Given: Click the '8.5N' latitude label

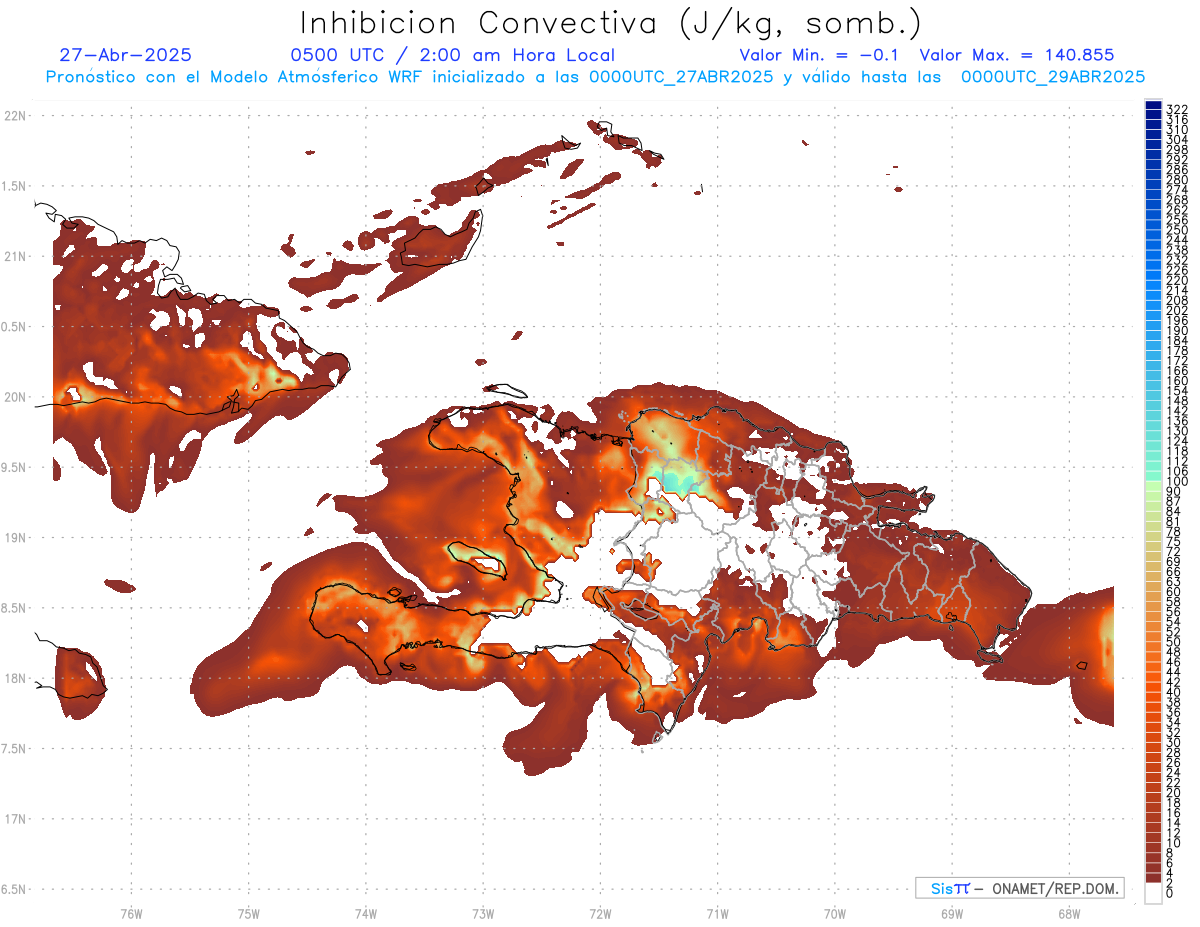Looking at the screenshot, I should 15,608.
